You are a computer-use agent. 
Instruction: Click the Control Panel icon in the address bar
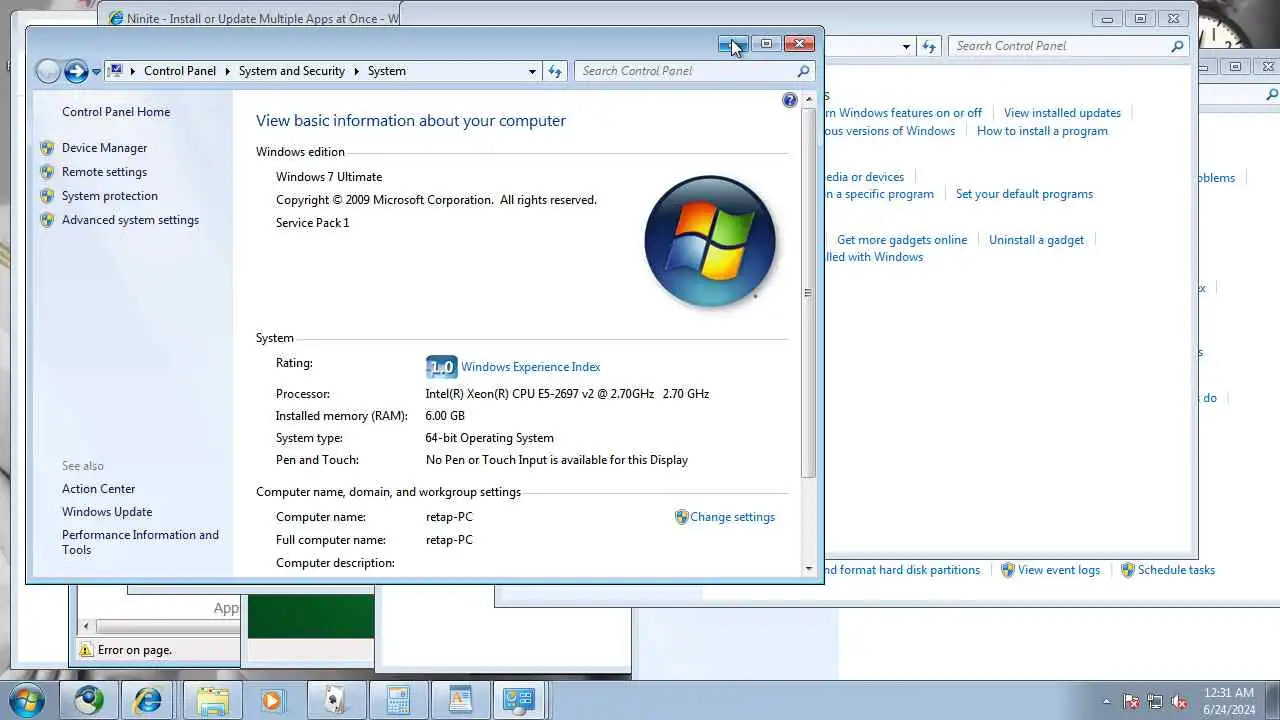(116, 71)
